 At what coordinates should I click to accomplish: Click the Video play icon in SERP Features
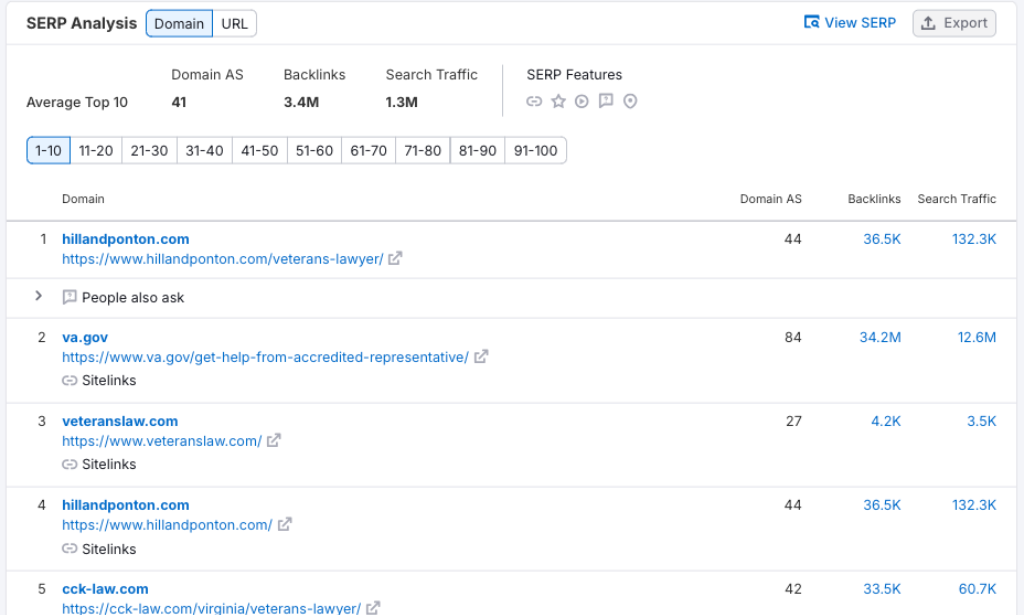(x=582, y=101)
